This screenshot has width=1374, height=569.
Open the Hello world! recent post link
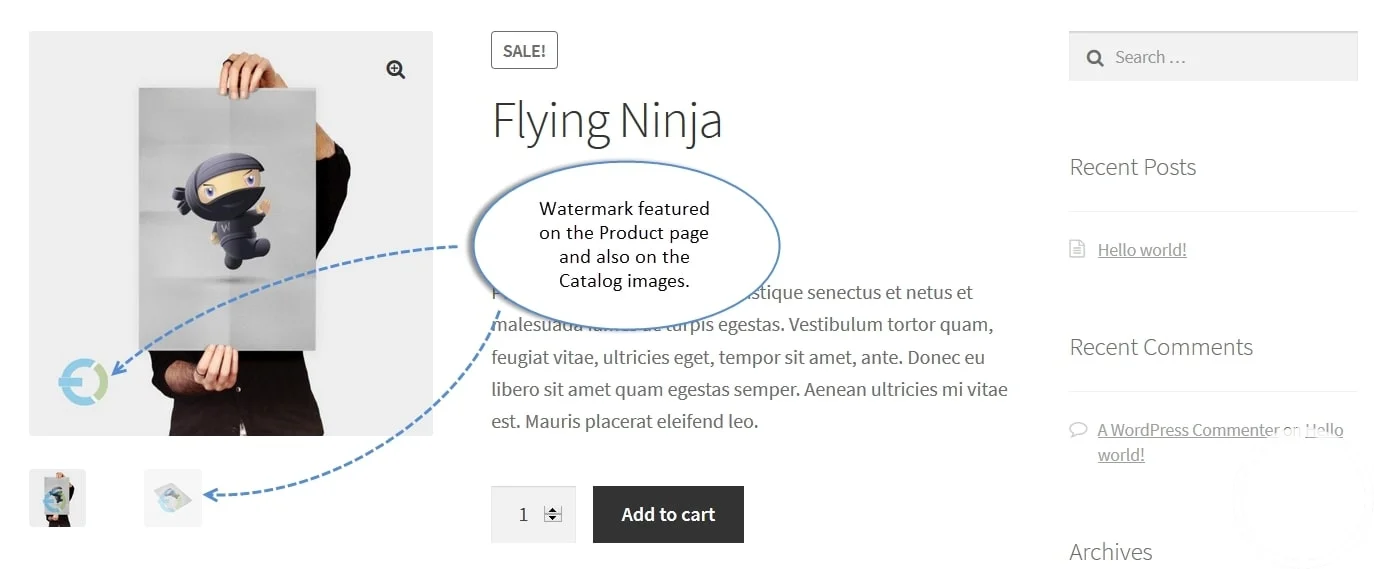pos(1142,250)
